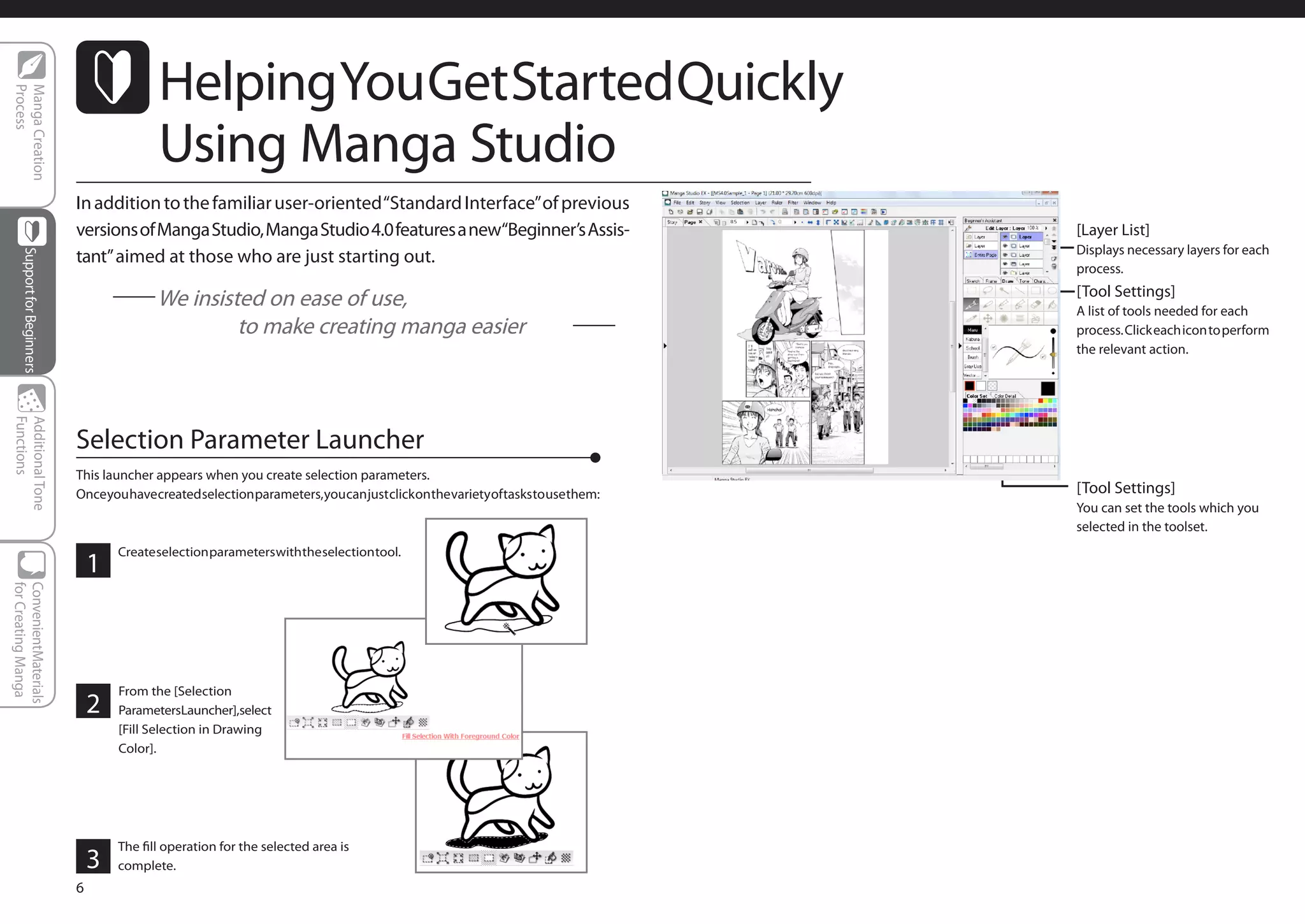This screenshot has height=924, width=1305.
Task: Select the Kabura pen type
Action: point(972,339)
